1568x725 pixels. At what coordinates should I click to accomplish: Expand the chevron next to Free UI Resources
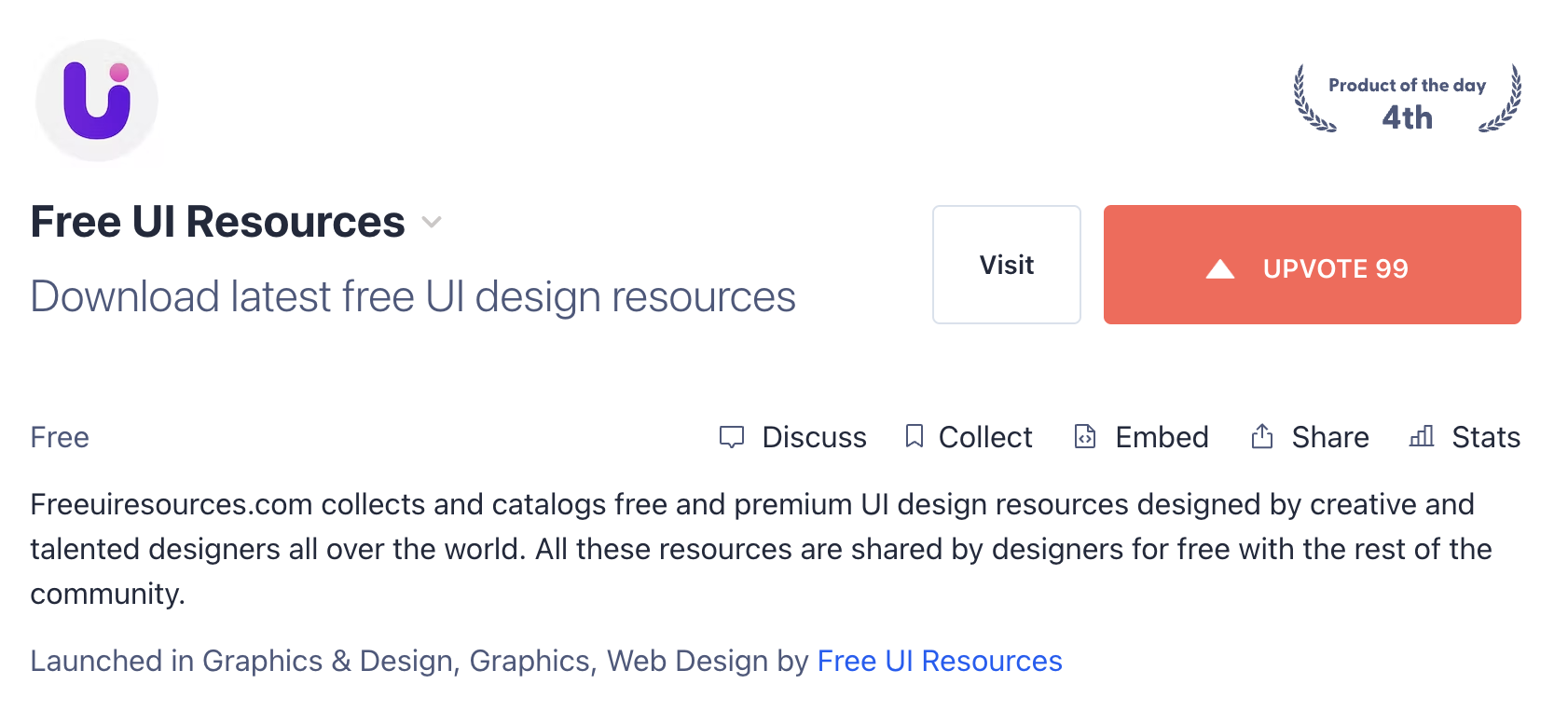pyautogui.click(x=431, y=222)
